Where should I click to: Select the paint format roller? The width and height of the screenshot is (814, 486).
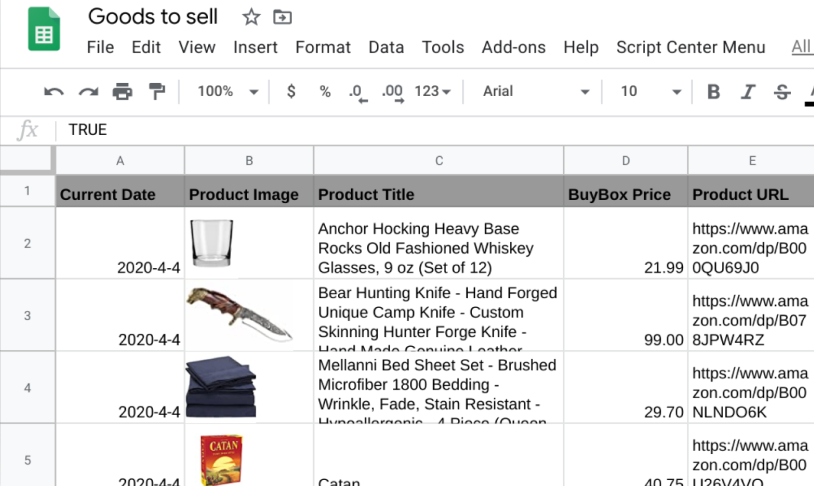pos(156,92)
